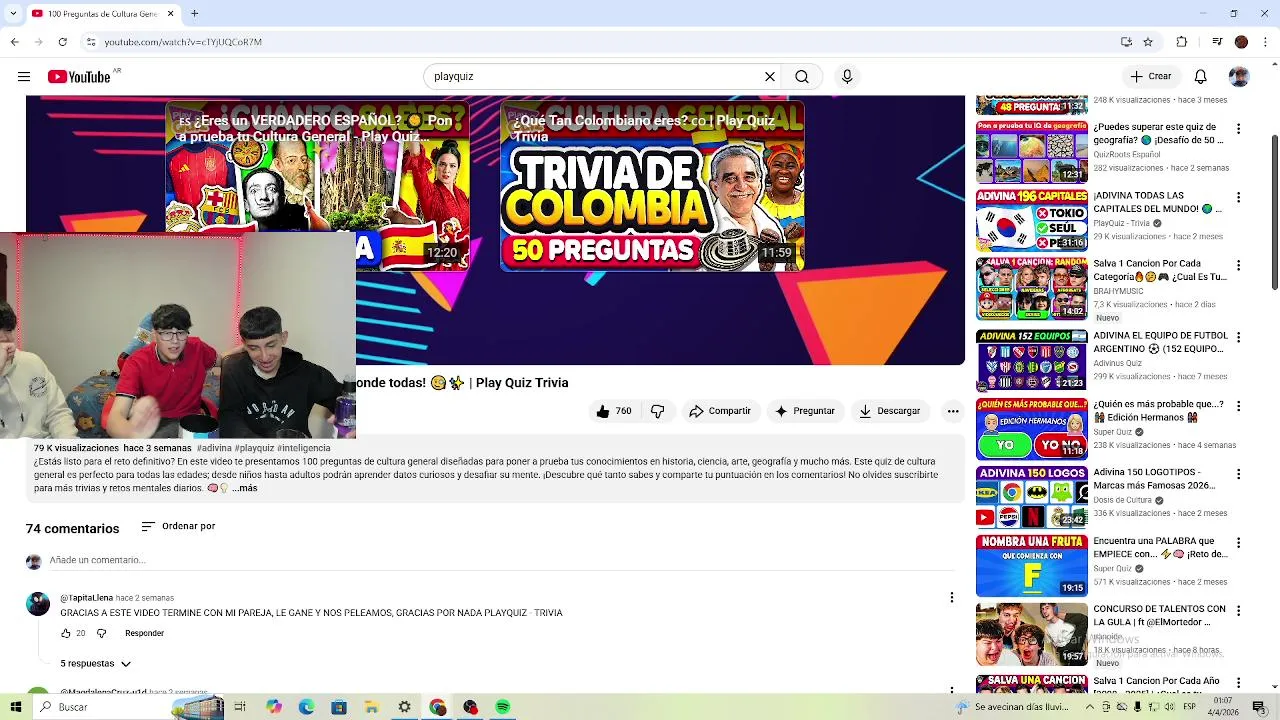The width and height of the screenshot is (1280, 720).
Task: Open options for Edición Hermanos video
Action: point(1238,406)
